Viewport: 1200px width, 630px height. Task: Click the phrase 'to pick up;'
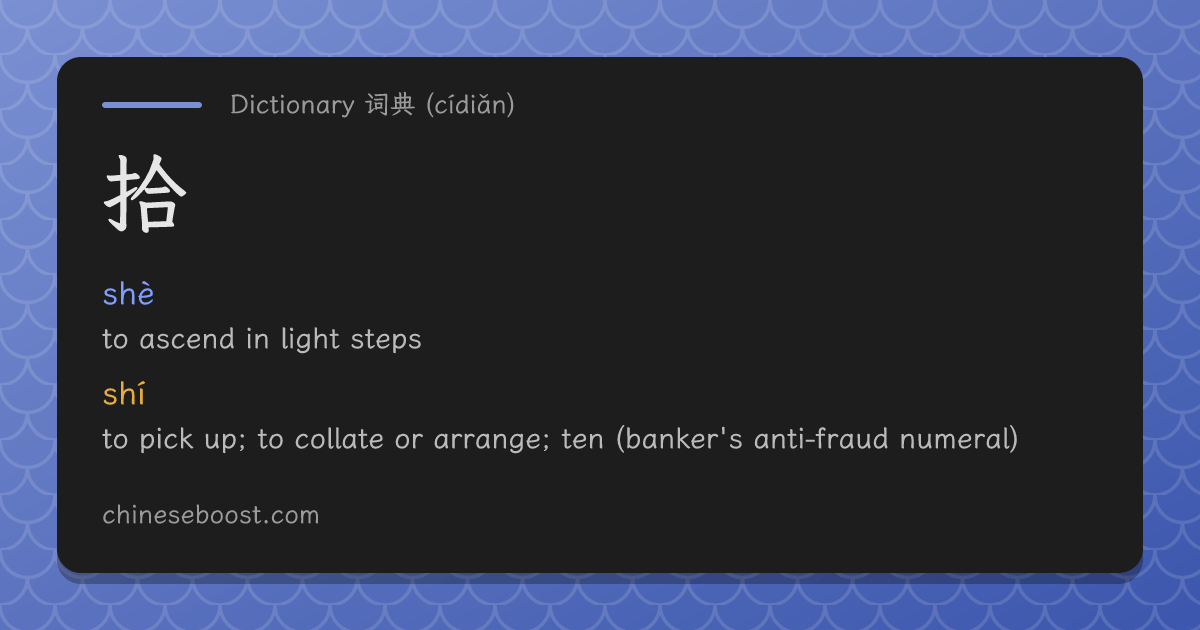point(175,439)
